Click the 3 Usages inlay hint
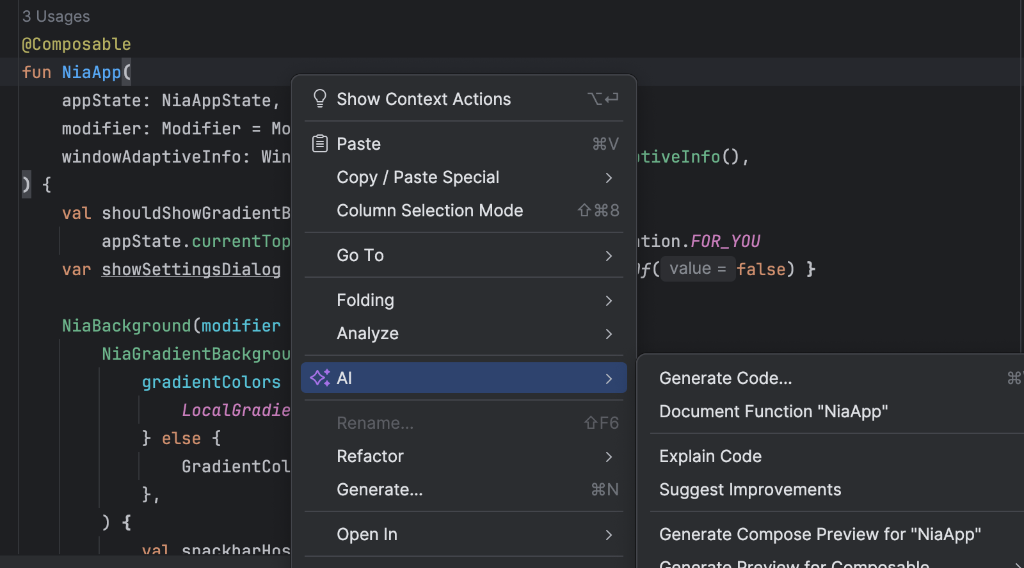1024x568 pixels. click(56, 17)
